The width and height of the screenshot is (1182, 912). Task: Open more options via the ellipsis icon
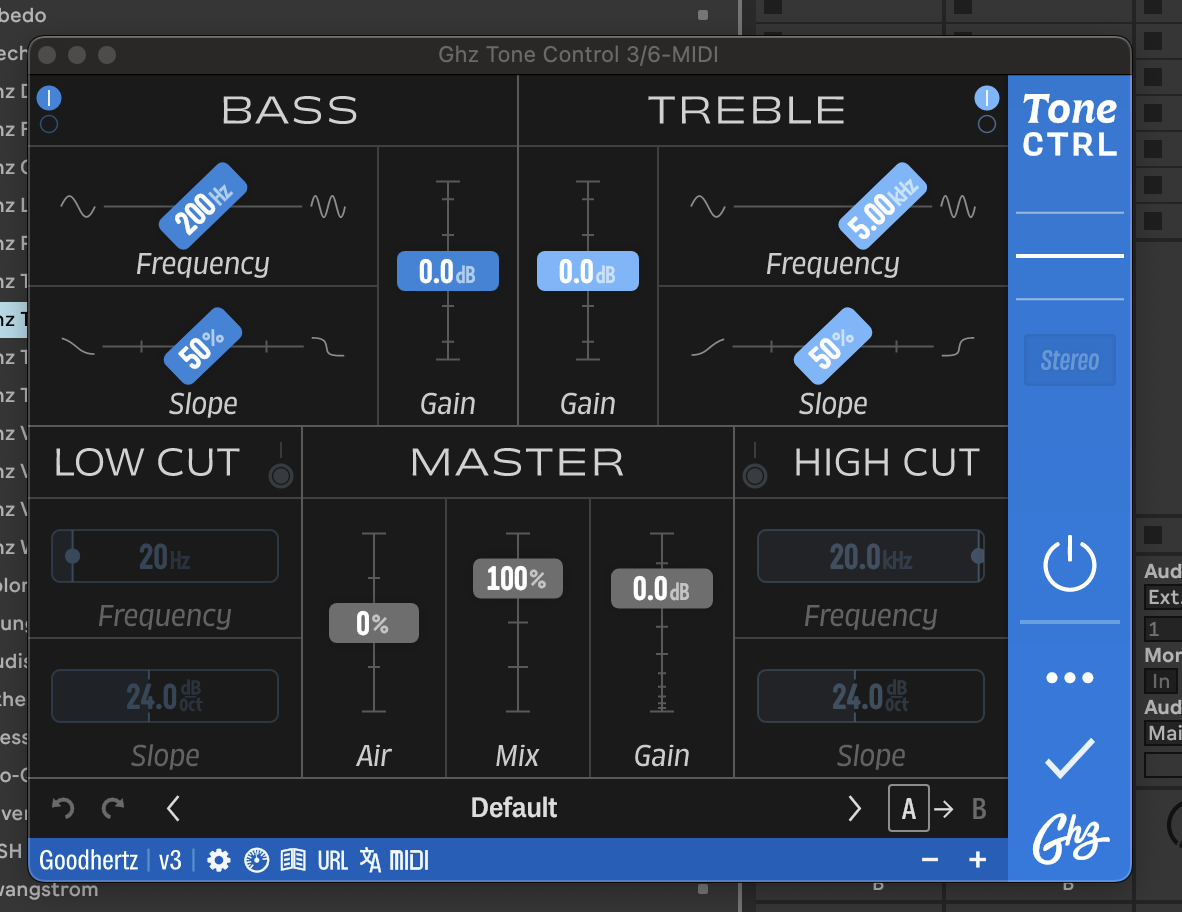(x=1069, y=677)
